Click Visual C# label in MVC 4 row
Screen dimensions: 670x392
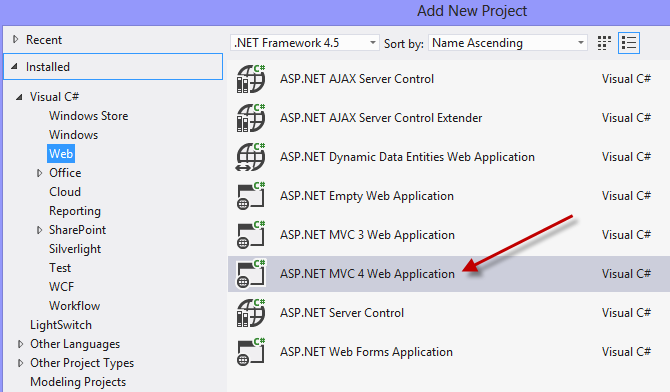pyautogui.click(x=626, y=274)
